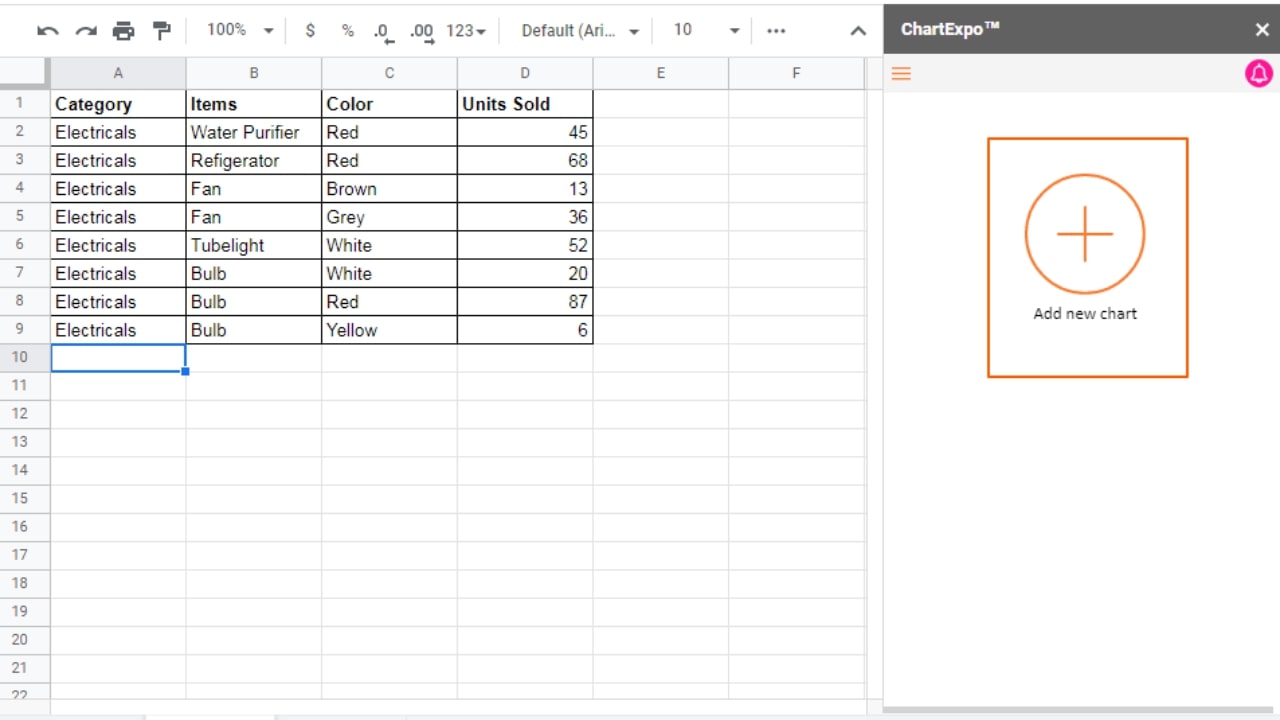Select row 15 header

[25, 498]
